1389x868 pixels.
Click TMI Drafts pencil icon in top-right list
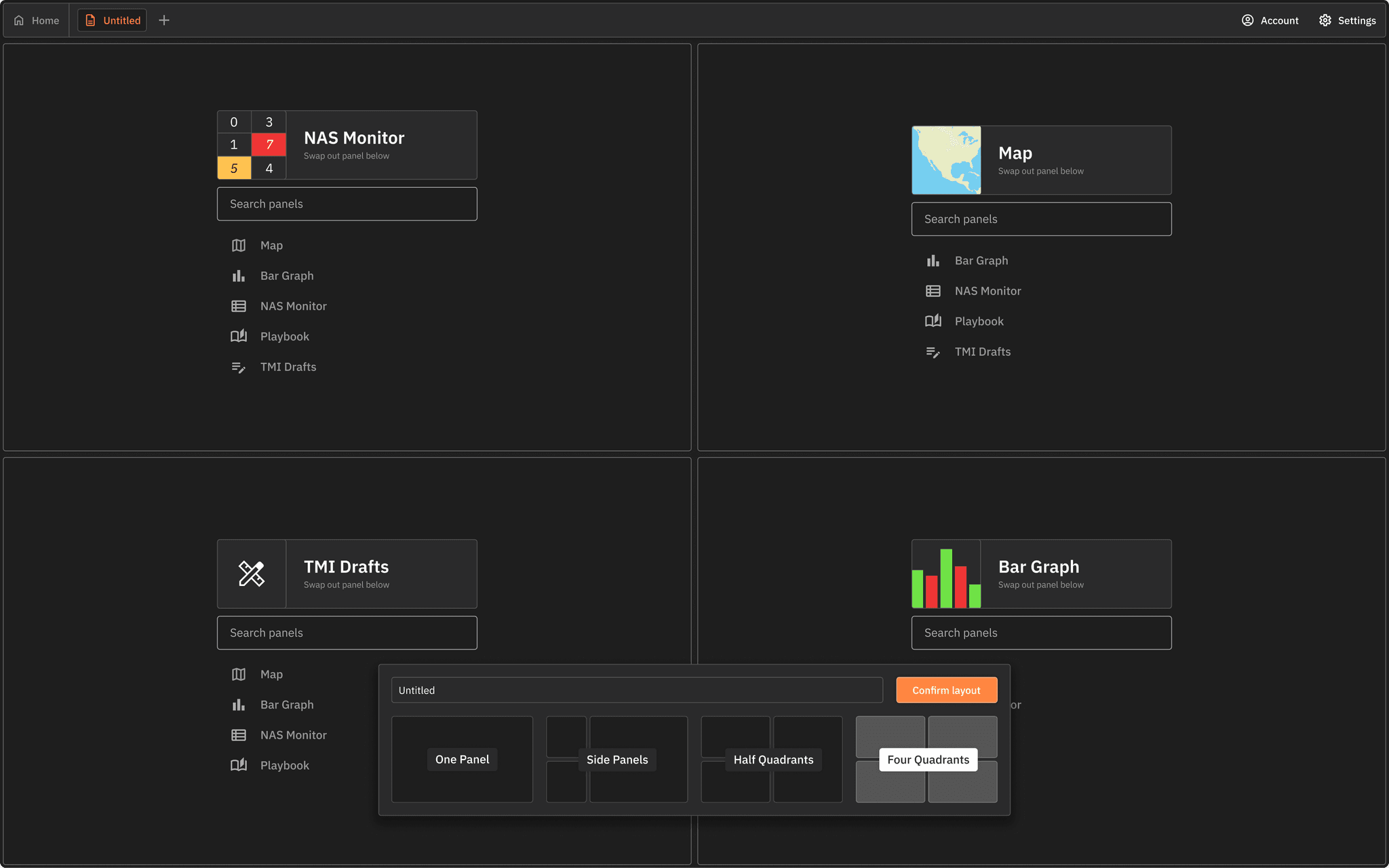(x=933, y=352)
